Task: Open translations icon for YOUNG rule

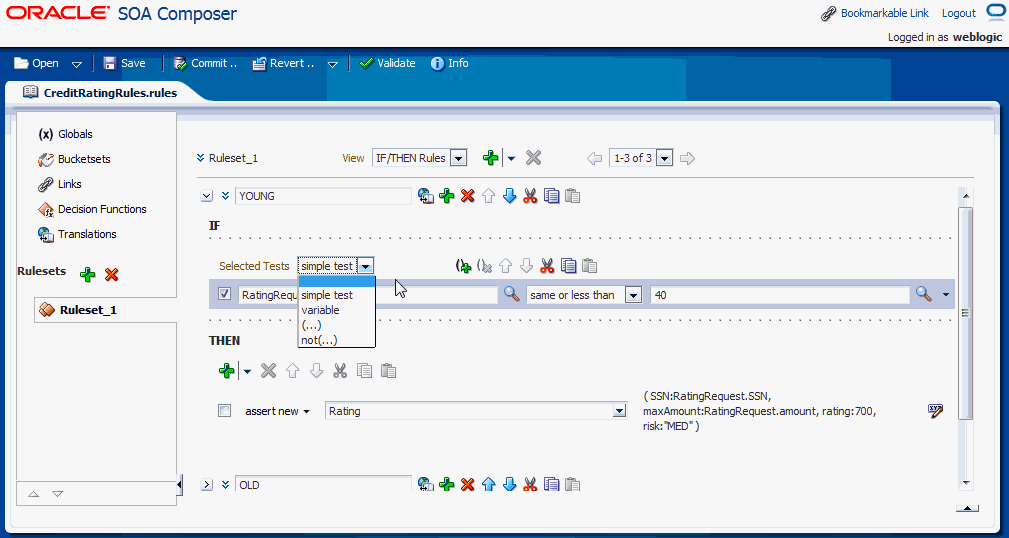Action: tap(425, 196)
